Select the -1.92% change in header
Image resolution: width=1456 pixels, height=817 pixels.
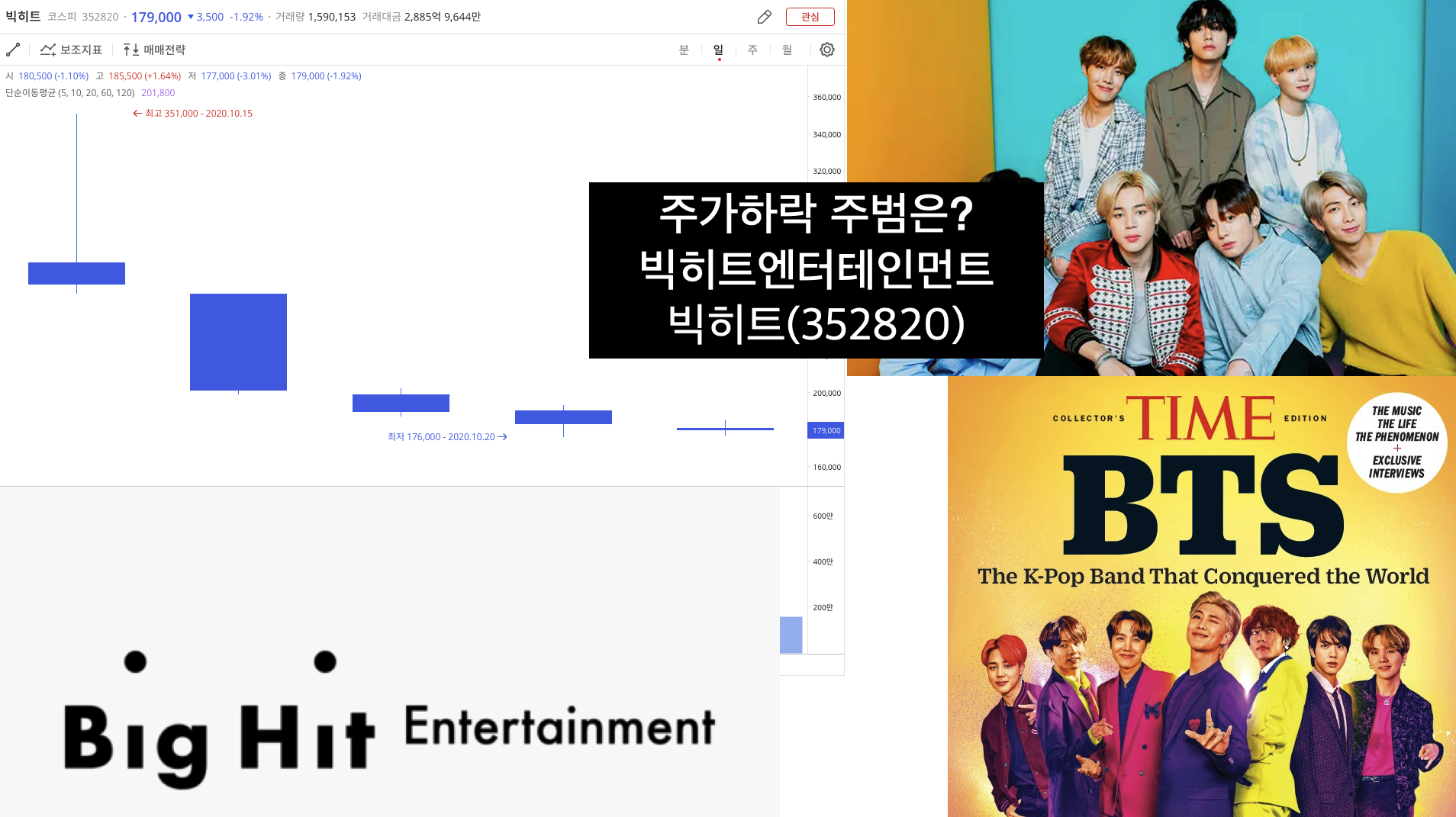pyautogui.click(x=246, y=17)
